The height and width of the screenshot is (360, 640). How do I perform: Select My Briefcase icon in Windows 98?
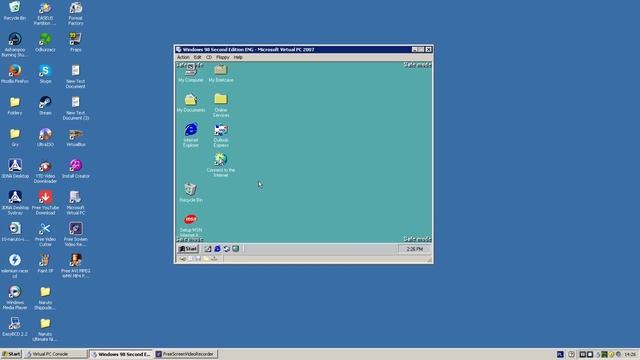[x=221, y=73]
